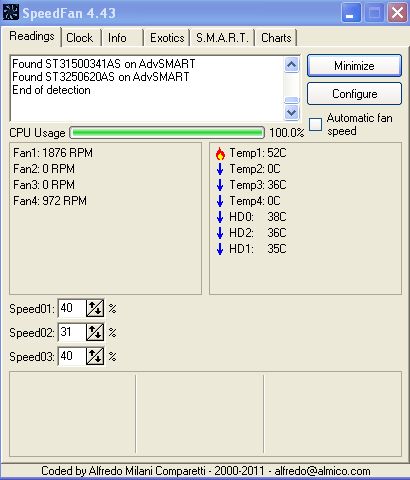The image size is (410, 480).
Task: Select the Fan3: 0 RPM reading
Action: pyautogui.click(x=44, y=185)
